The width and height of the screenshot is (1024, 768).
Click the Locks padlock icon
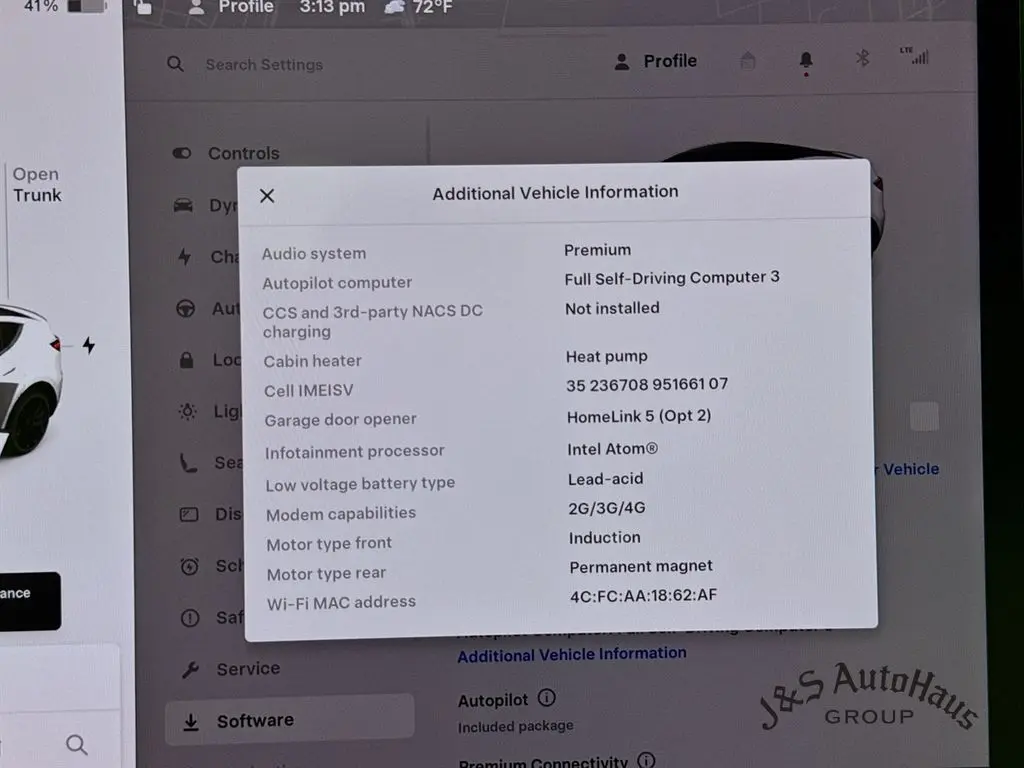(187, 360)
